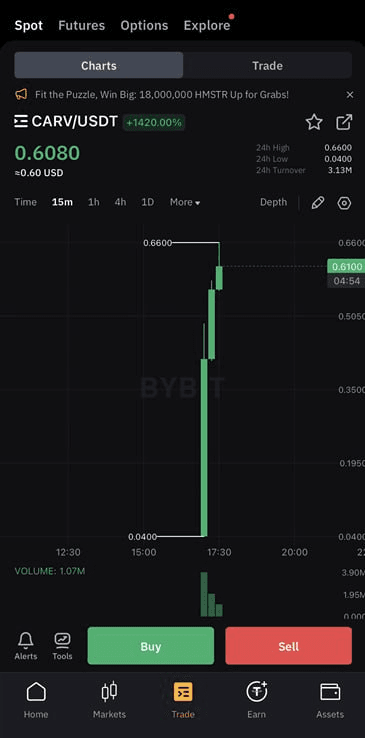Switch to the Trade segment toggle
The width and height of the screenshot is (365, 738).
[x=267, y=65]
